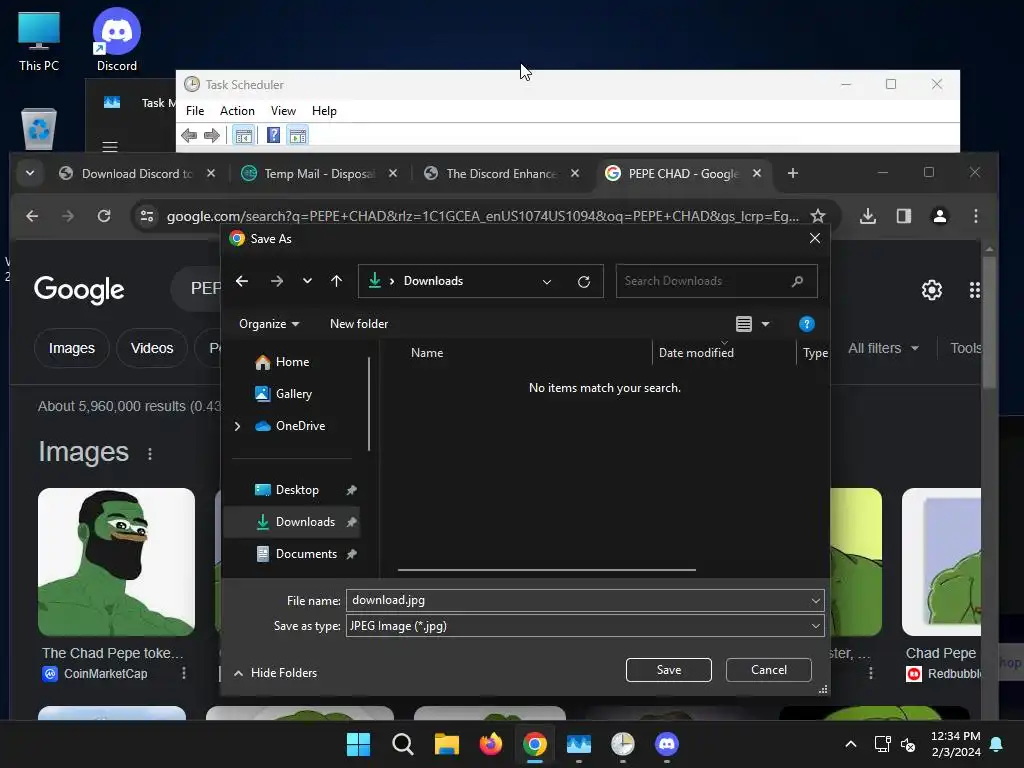Viewport: 1024px width, 768px height.
Task: Open Discord desktop shortcut icon
Action: [117, 39]
